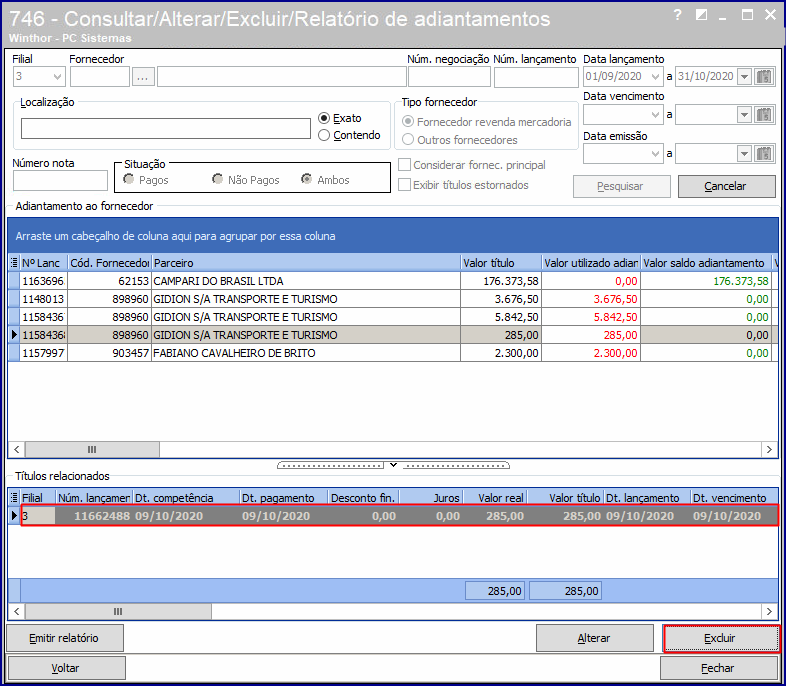The image size is (786, 686).
Task: Click the Pesquisar button
Action: pyautogui.click(x=622, y=186)
